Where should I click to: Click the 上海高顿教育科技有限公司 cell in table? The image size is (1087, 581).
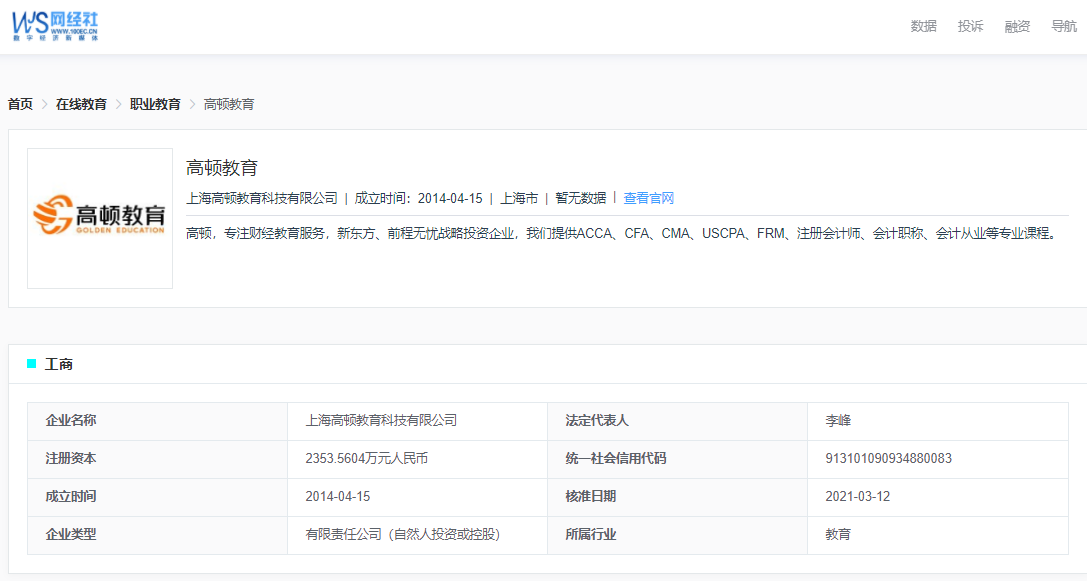pyautogui.click(x=381, y=421)
